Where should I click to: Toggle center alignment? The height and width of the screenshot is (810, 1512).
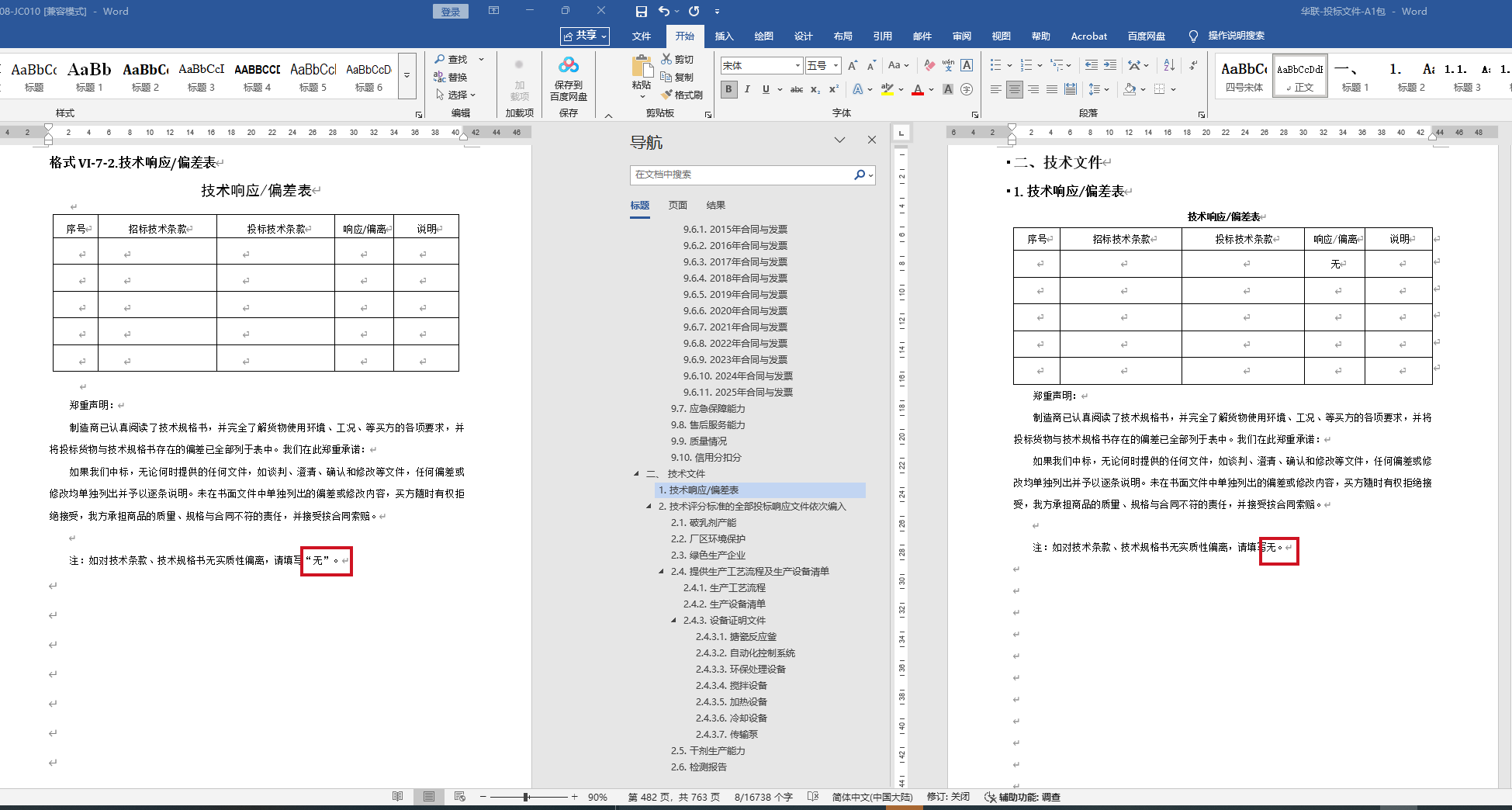(x=1015, y=89)
